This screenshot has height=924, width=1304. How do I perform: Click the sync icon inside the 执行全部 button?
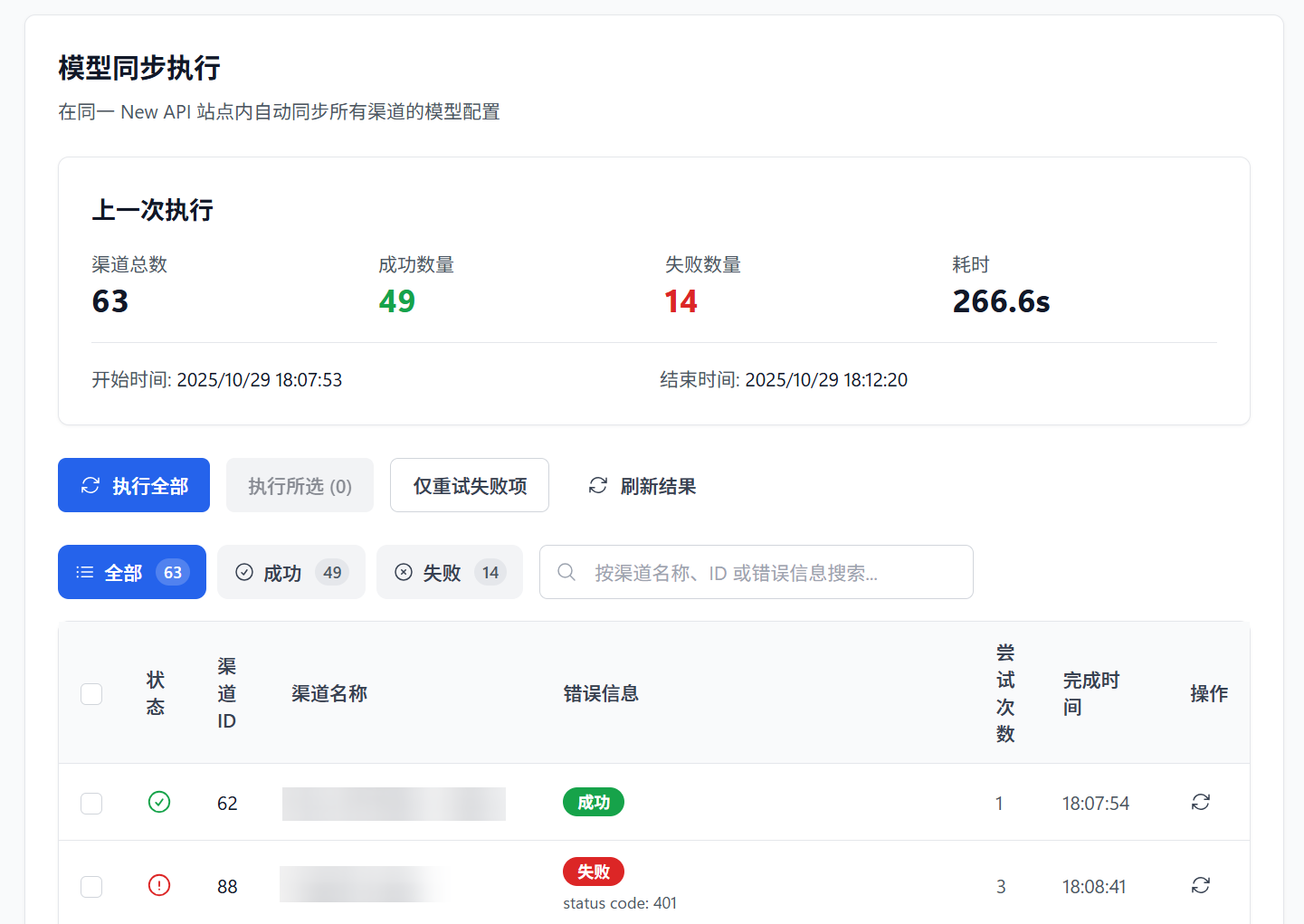coord(89,485)
